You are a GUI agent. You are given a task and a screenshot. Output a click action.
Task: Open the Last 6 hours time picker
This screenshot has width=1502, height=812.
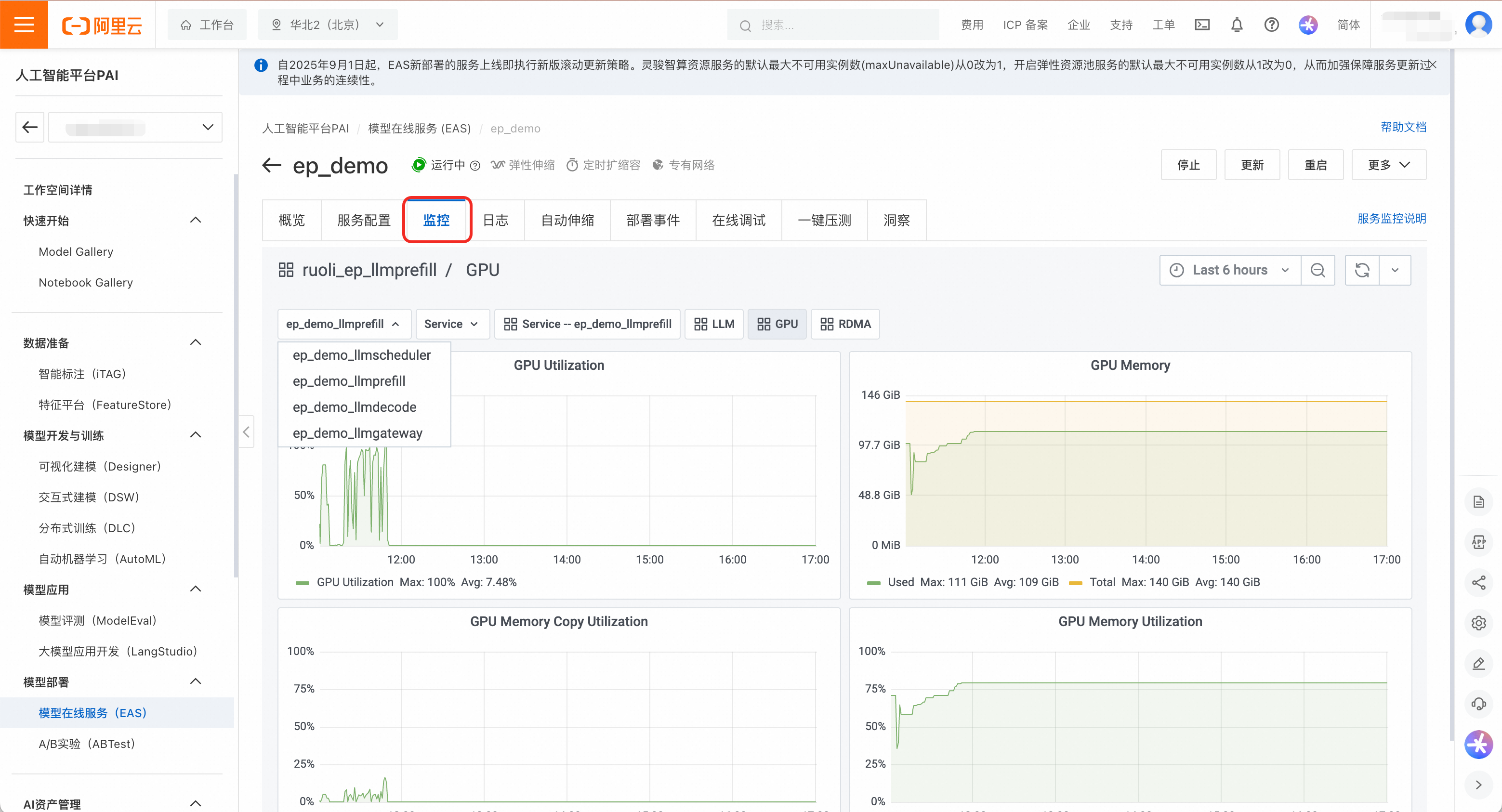pos(1230,270)
